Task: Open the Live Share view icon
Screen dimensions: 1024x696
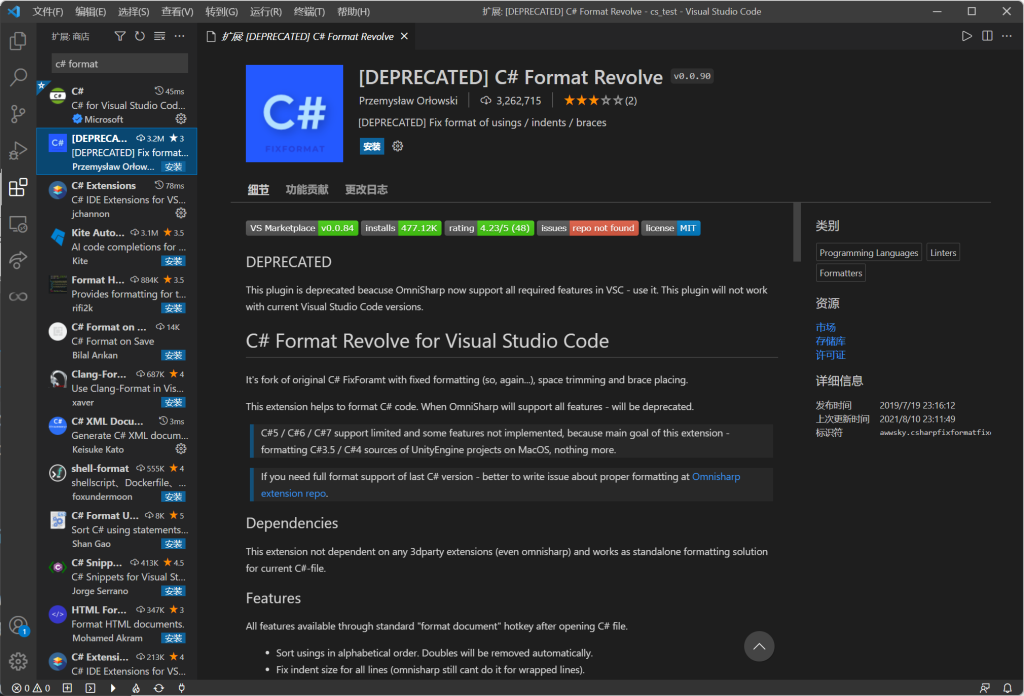Action: [18, 261]
